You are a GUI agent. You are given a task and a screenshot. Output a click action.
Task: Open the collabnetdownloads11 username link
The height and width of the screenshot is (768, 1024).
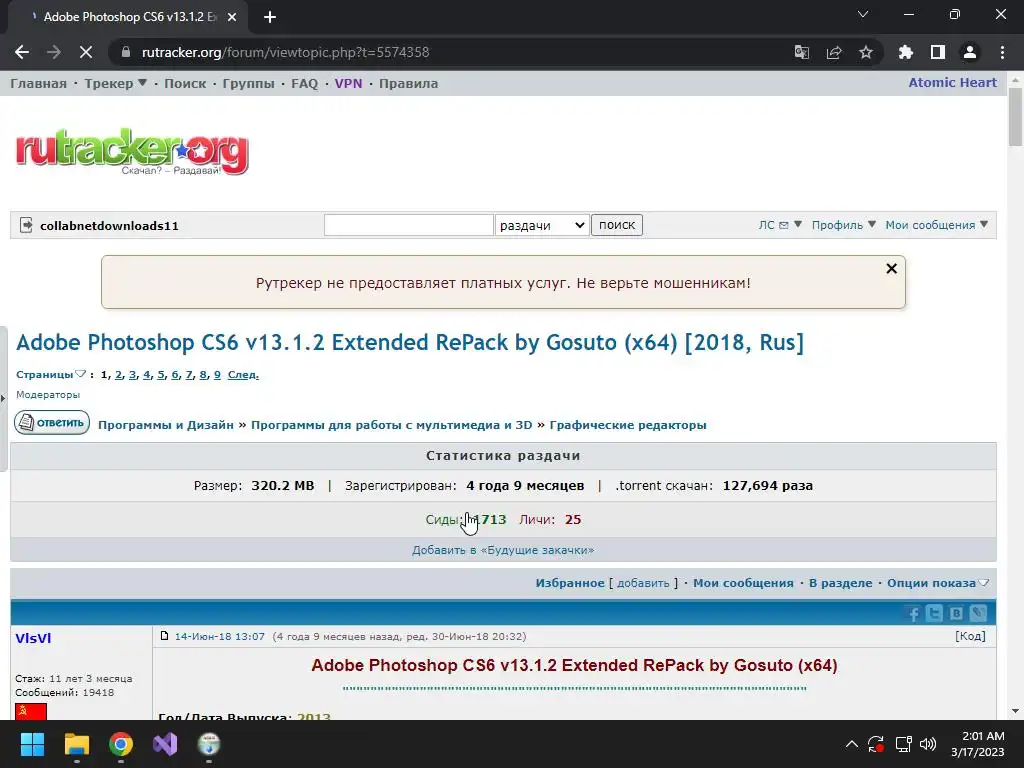[109, 226]
